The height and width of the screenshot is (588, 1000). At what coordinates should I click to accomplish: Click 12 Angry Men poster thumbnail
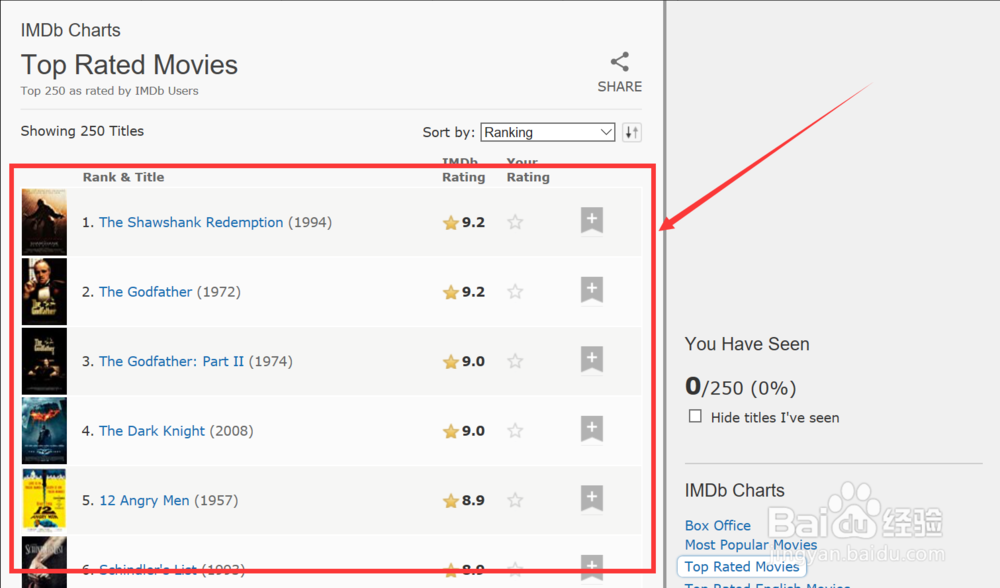[x=44, y=500]
